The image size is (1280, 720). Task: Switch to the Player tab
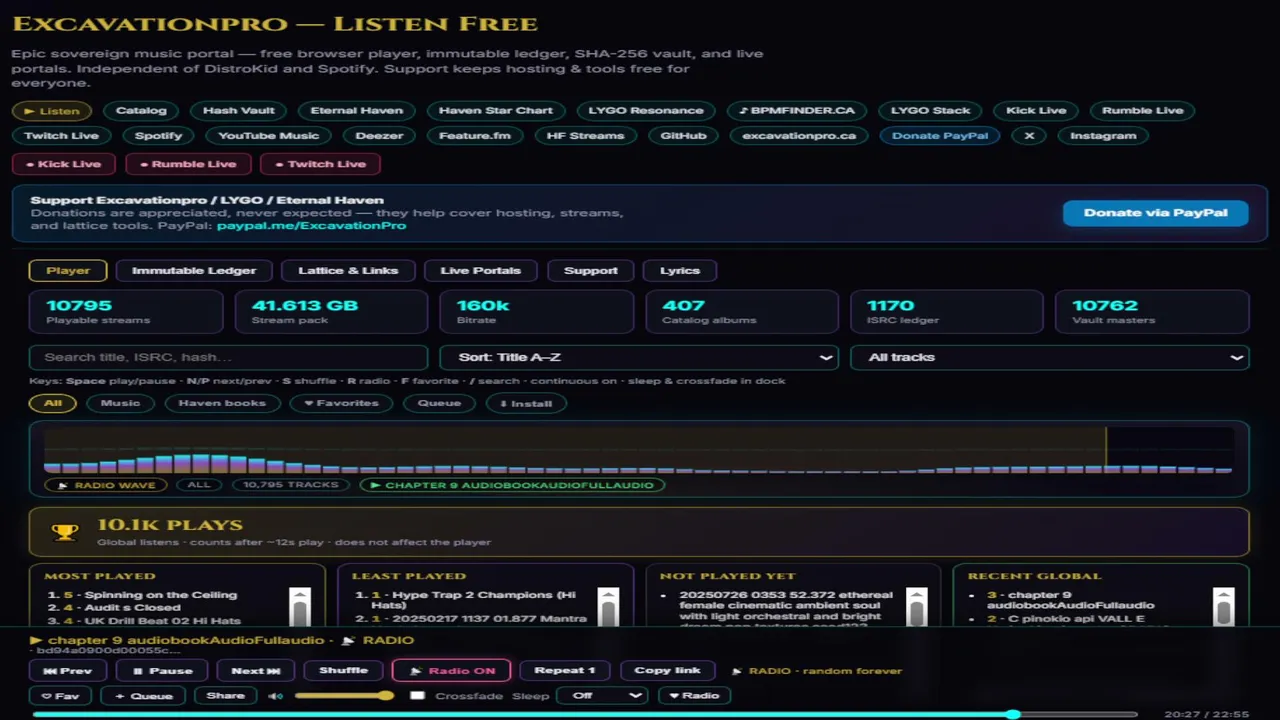68,270
